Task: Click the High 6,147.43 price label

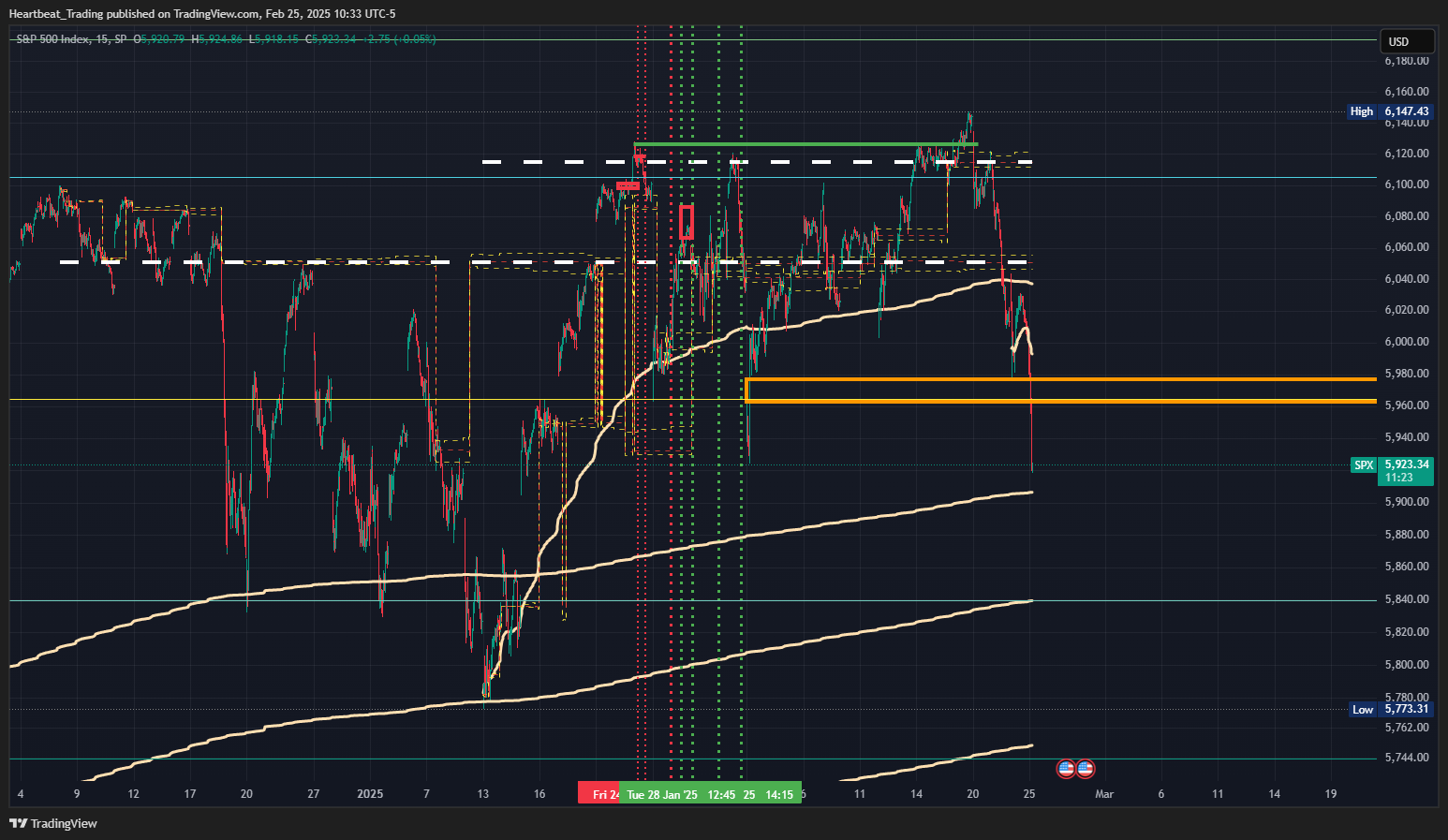Action: 1390,111
